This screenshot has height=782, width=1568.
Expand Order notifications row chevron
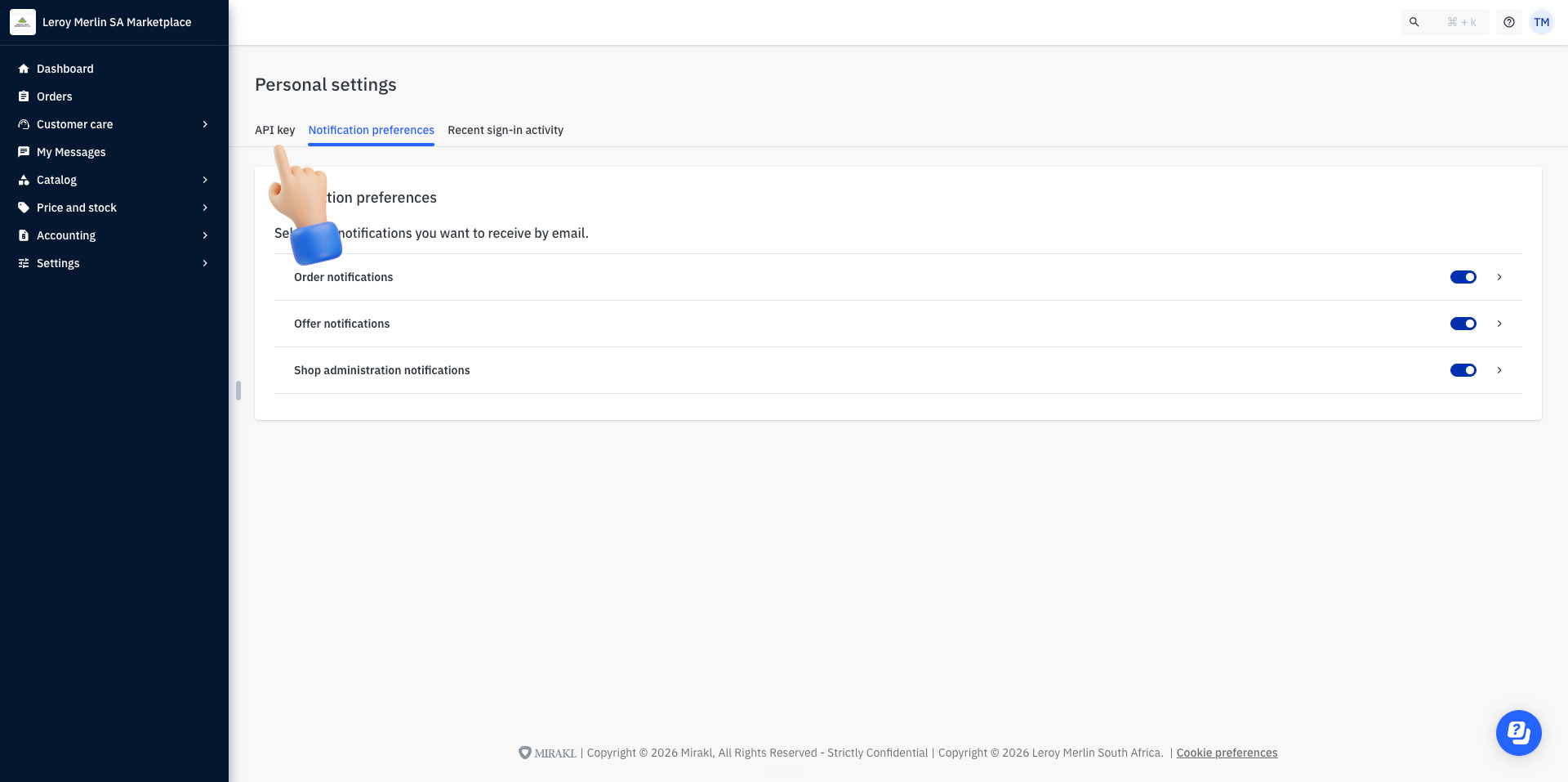[1499, 277]
